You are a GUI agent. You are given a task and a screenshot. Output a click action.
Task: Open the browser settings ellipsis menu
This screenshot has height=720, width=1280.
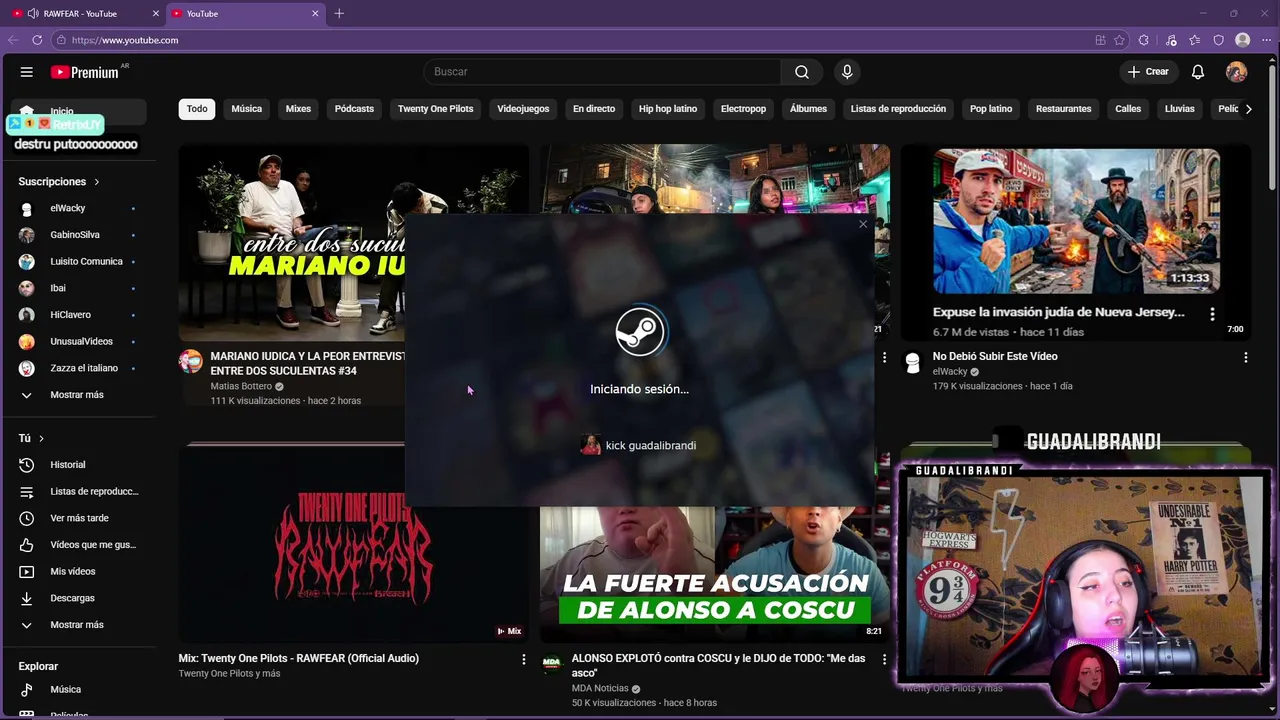1266,40
